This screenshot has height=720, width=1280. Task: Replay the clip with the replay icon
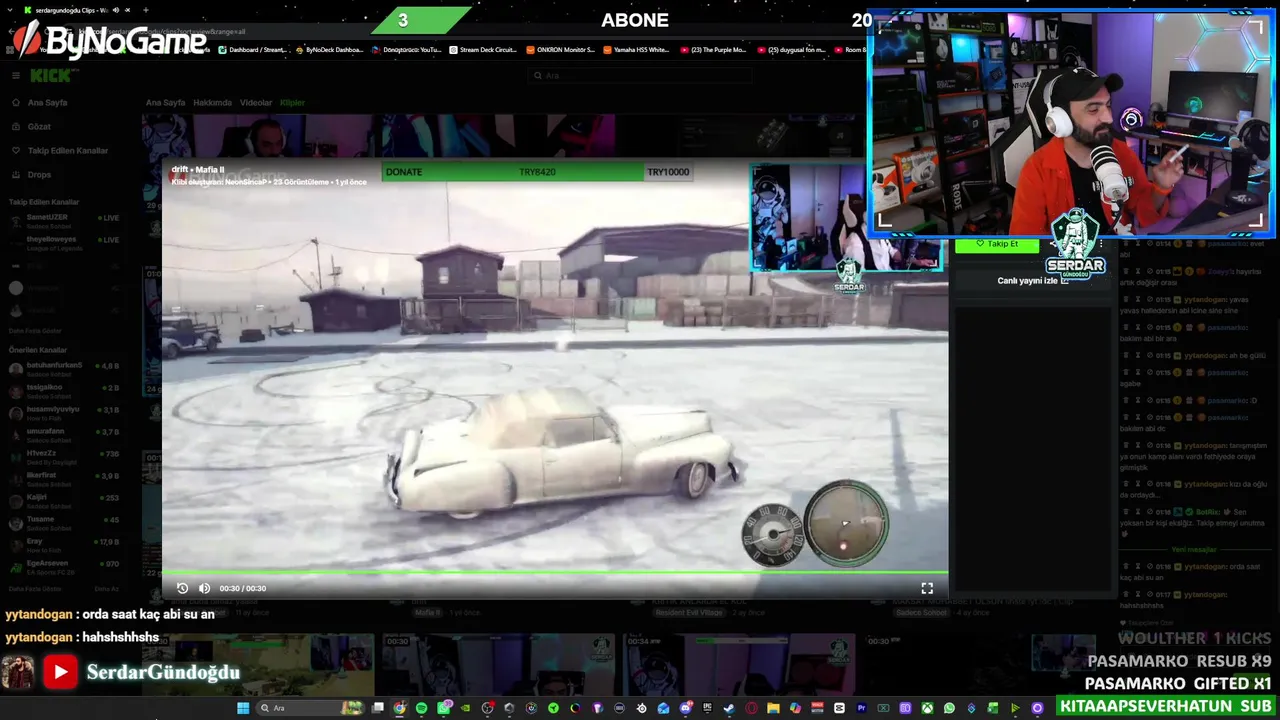point(182,588)
